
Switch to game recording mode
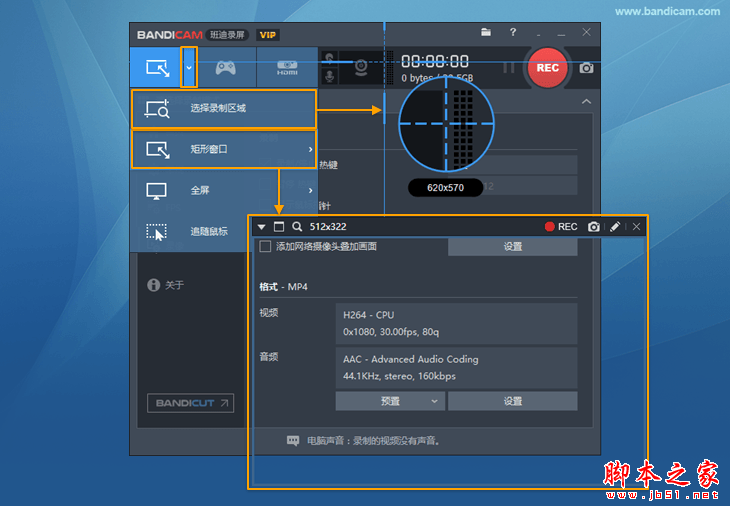click(226, 68)
